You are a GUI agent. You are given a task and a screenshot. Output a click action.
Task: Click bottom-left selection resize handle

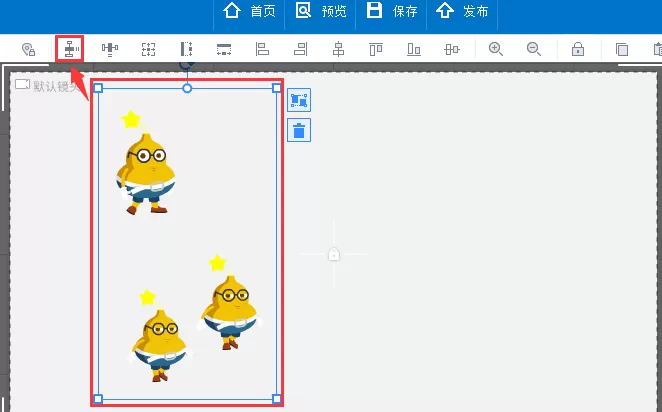(x=98, y=399)
